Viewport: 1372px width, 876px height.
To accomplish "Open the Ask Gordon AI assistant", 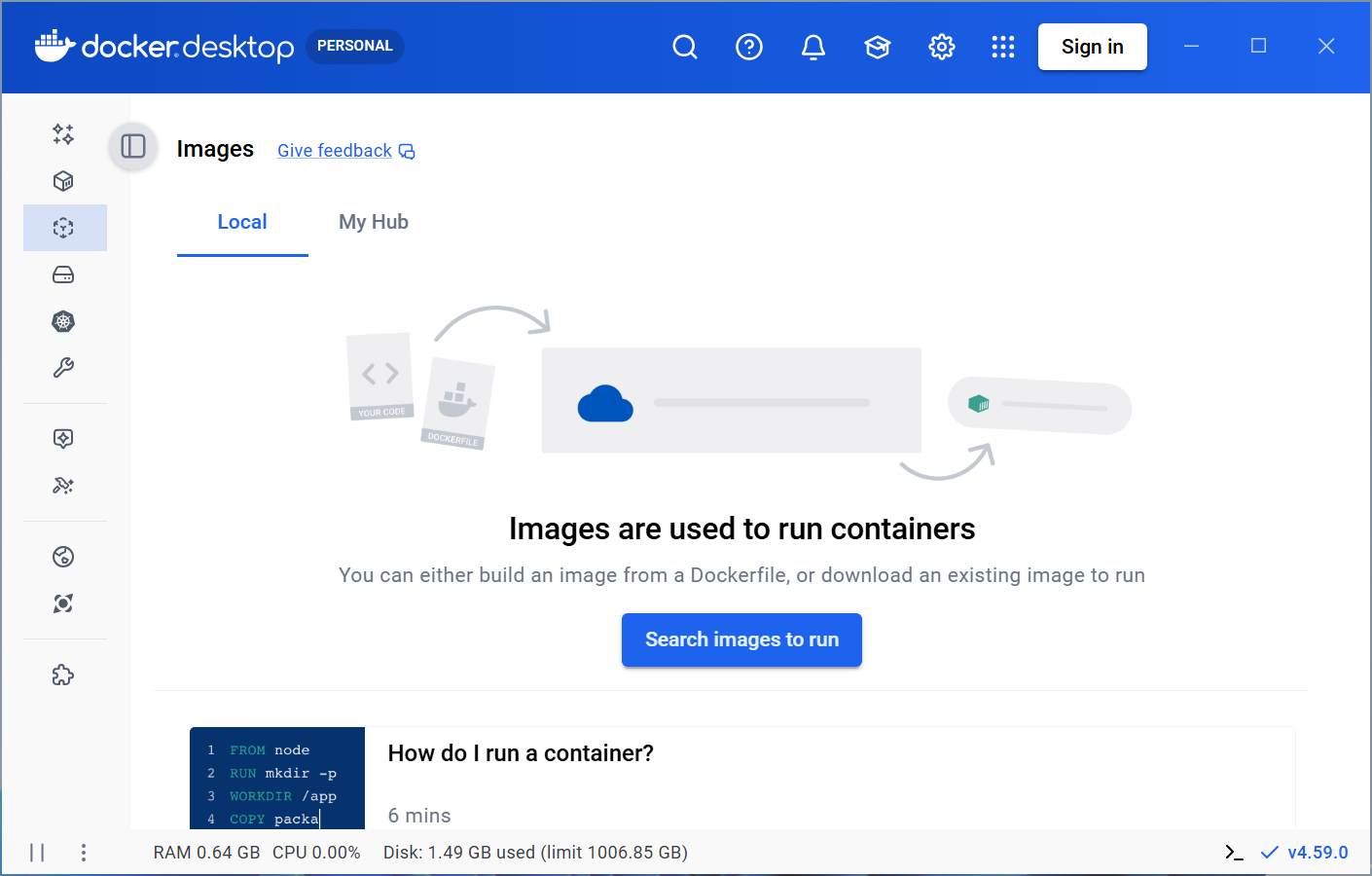I will coord(63,135).
